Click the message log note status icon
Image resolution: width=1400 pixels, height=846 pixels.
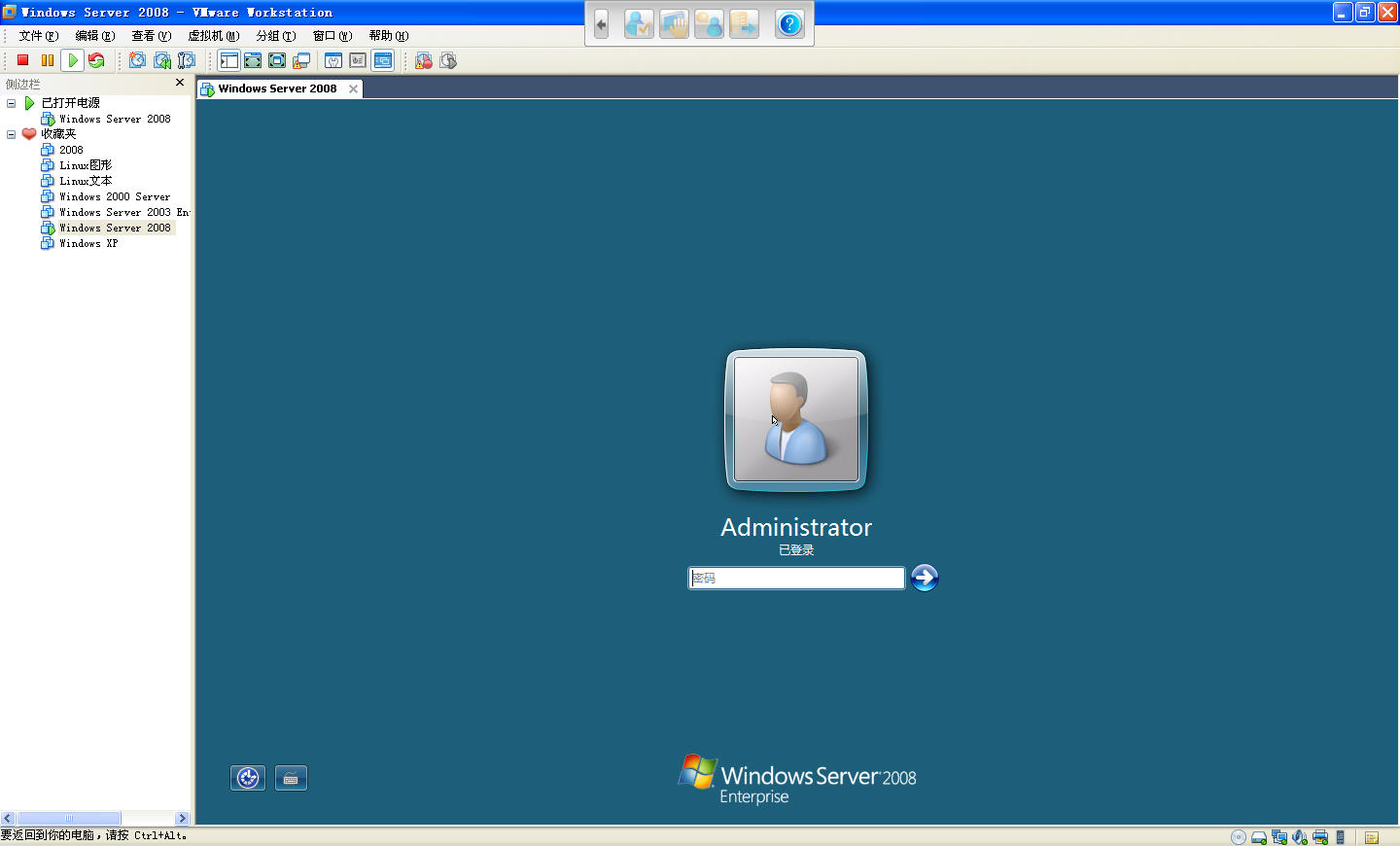click(1372, 837)
